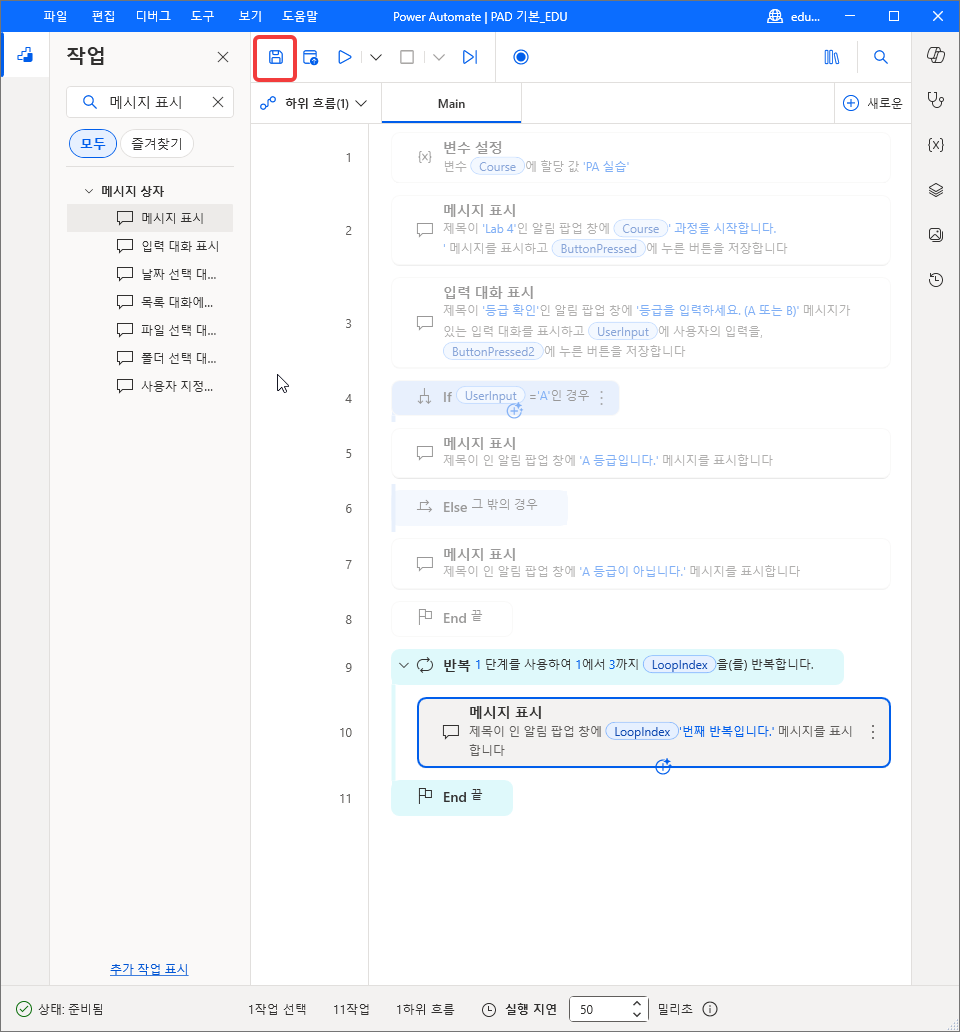Screen dimensions: 960x1032
Task: Expand the 하위 흐름(1) dropdown
Action: click(x=314, y=103)
